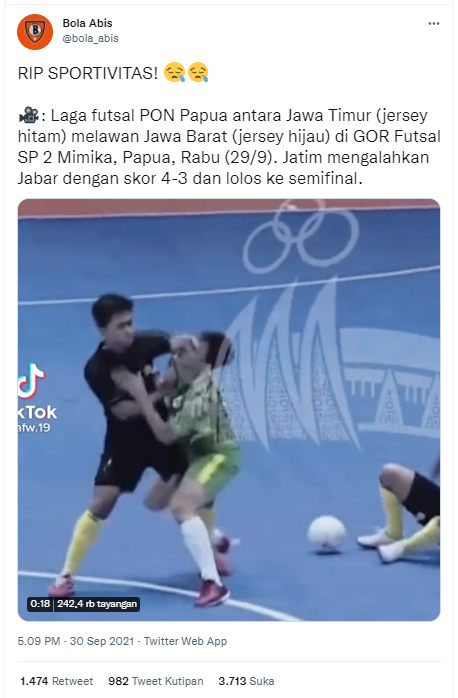Click the Bola Abis display name
Image resolution: width=458 pixels, height=698 pixels.
(x=87, y=23)
